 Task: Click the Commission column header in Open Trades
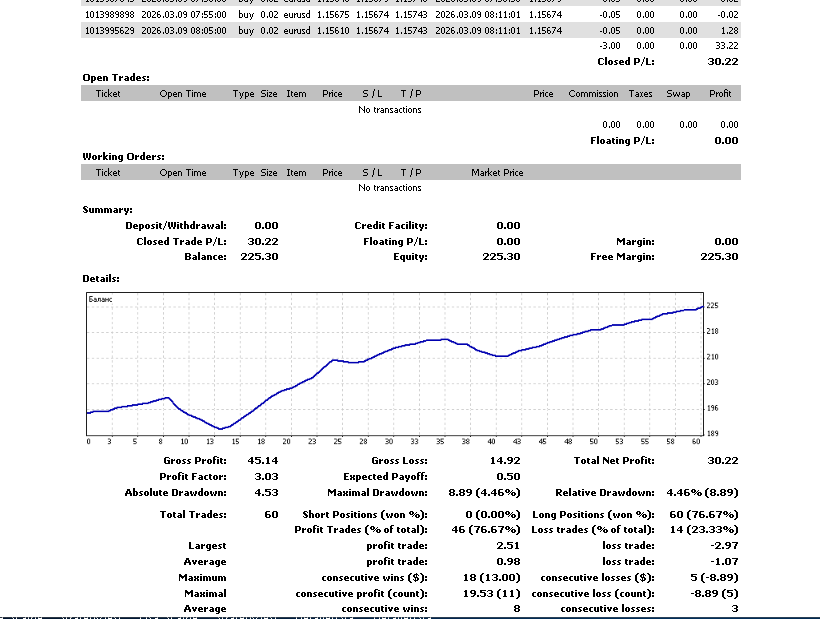tap(593, 94)
